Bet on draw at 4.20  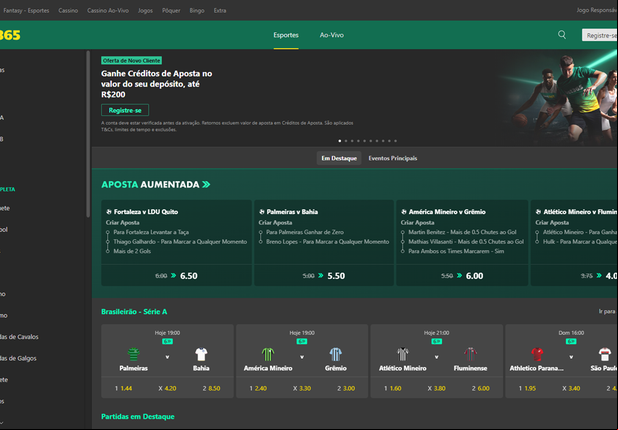(168, 388)
